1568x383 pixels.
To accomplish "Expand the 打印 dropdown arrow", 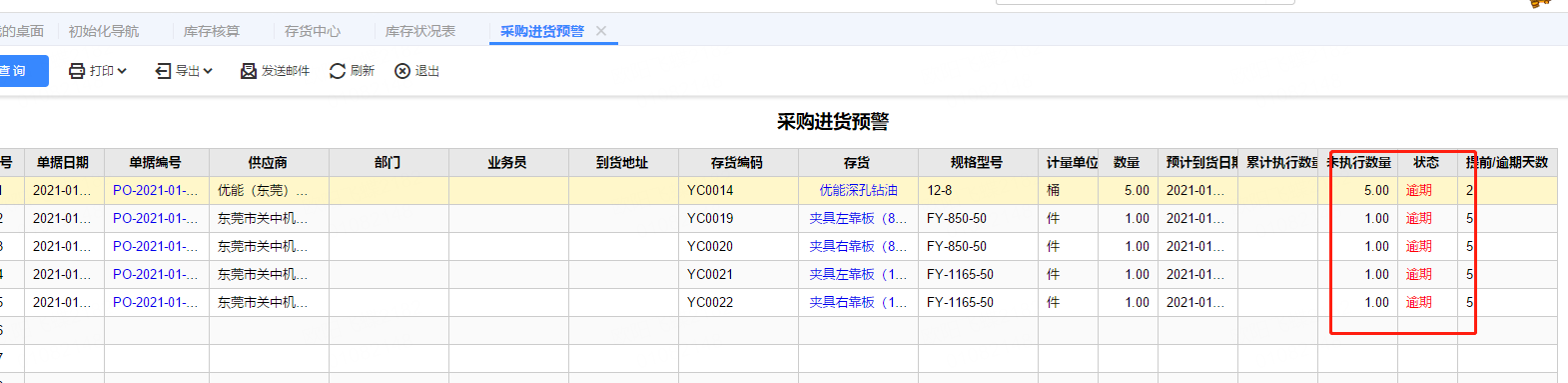I will pyautogui.click(x=122, y=71).
